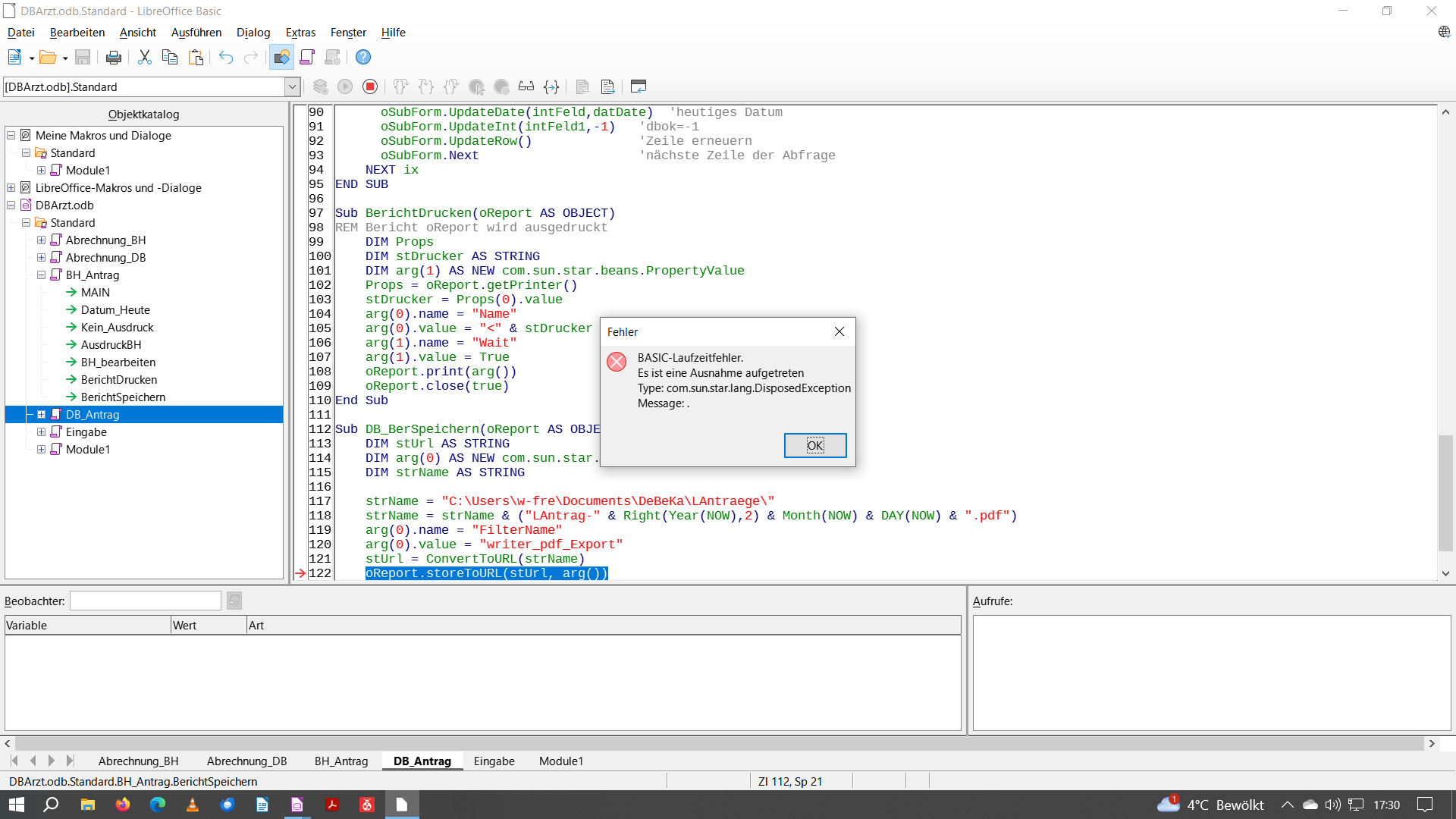Click the New document icon
This screenshot has width=1456, height=819.
(14, 57)
